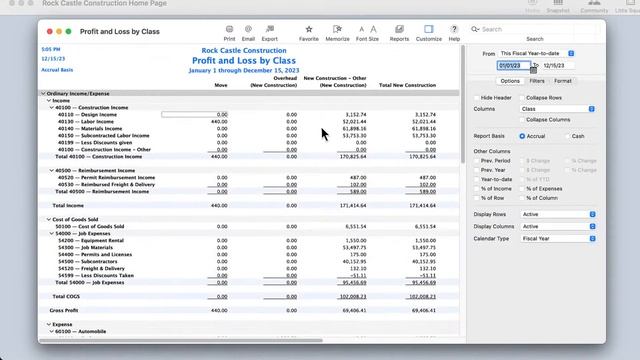Select the 40110 Design Income Move cell
This screenshot has width=640, height=360.
pos(194,115)
